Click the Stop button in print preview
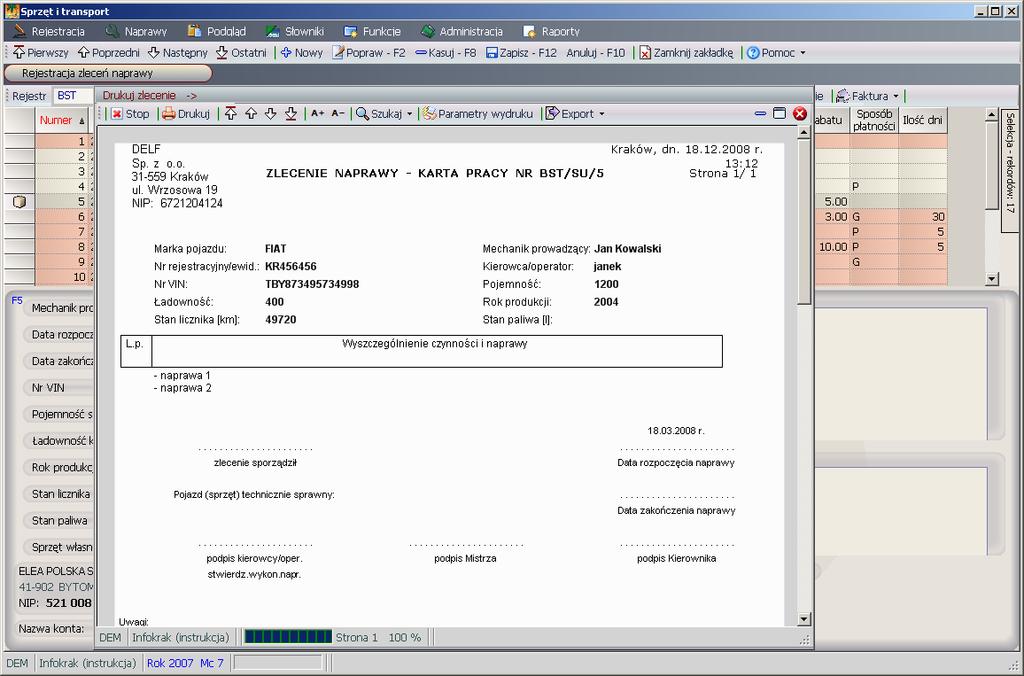The width and height of the screenshot is (1024, 676). click(130, 114)
